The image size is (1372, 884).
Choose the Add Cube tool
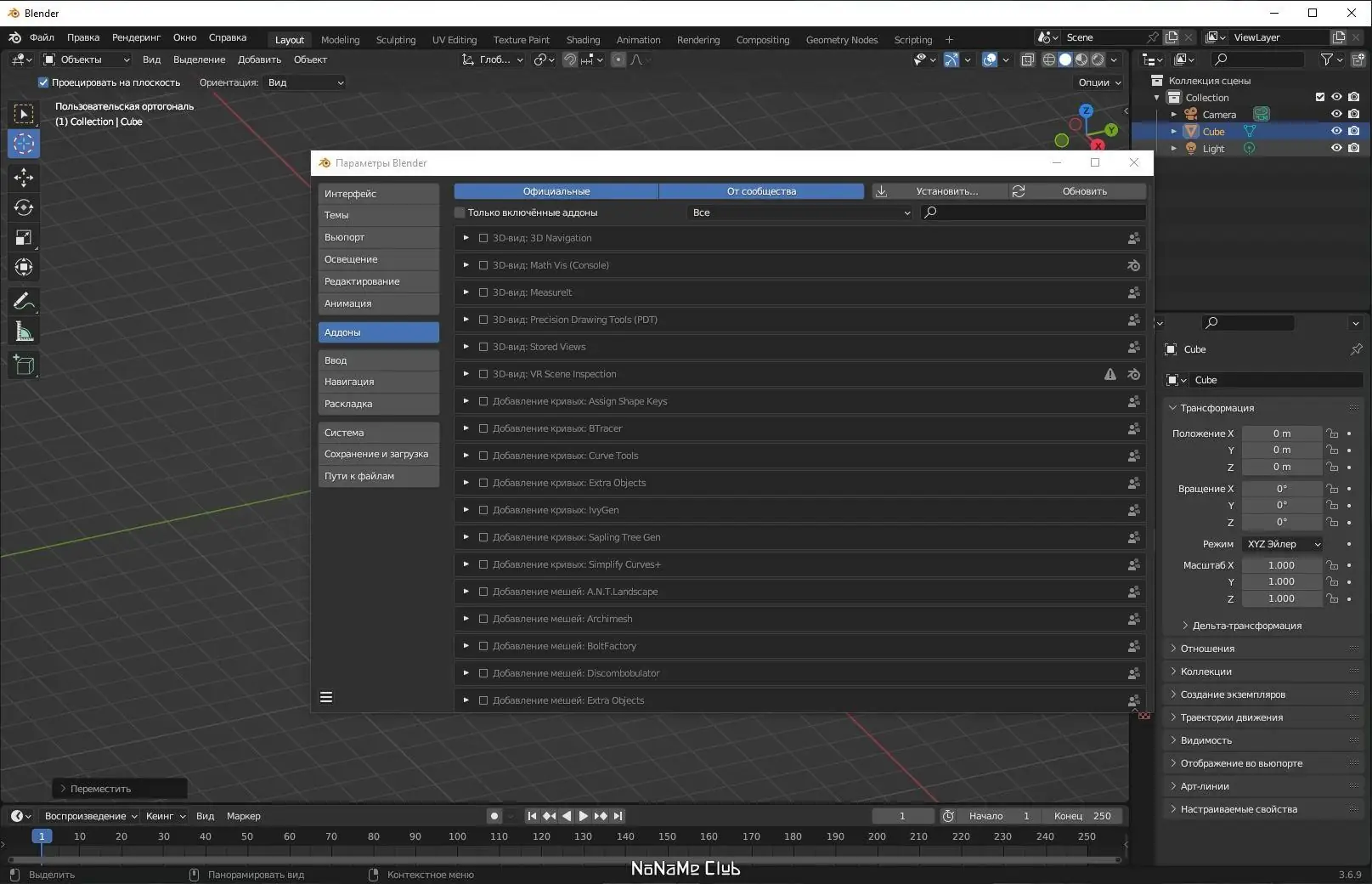click(x=24, y=365)
